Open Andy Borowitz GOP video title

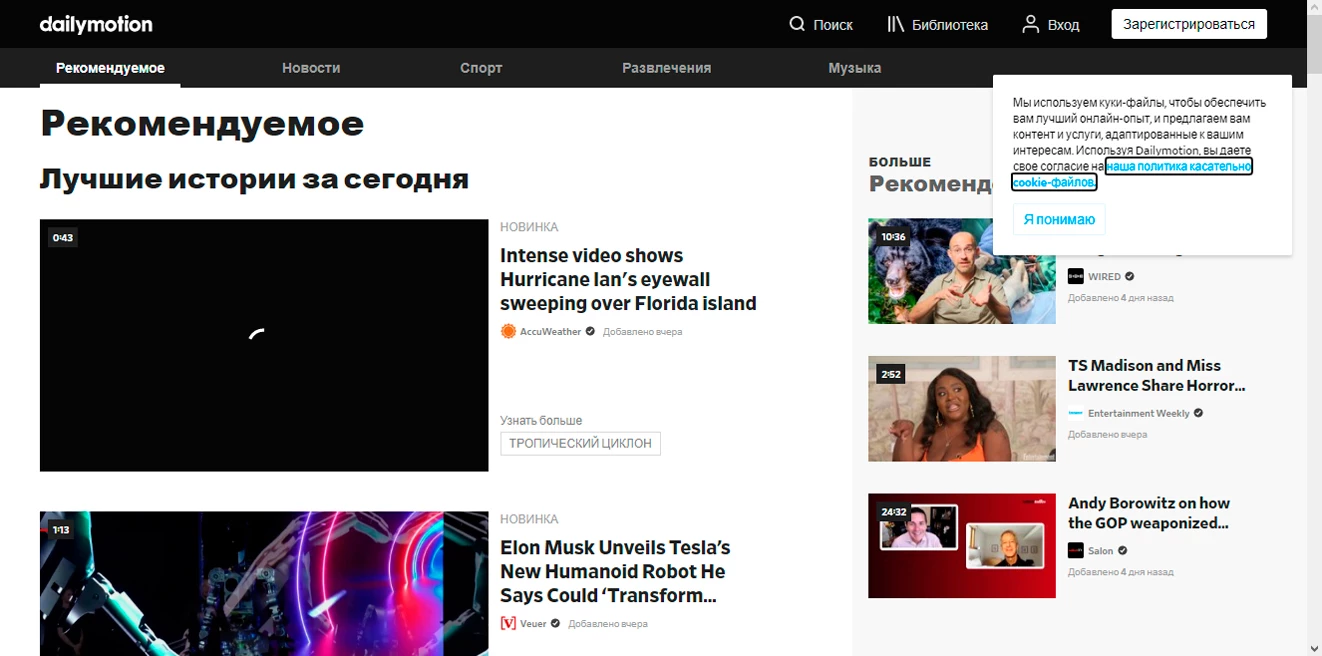1149,512
